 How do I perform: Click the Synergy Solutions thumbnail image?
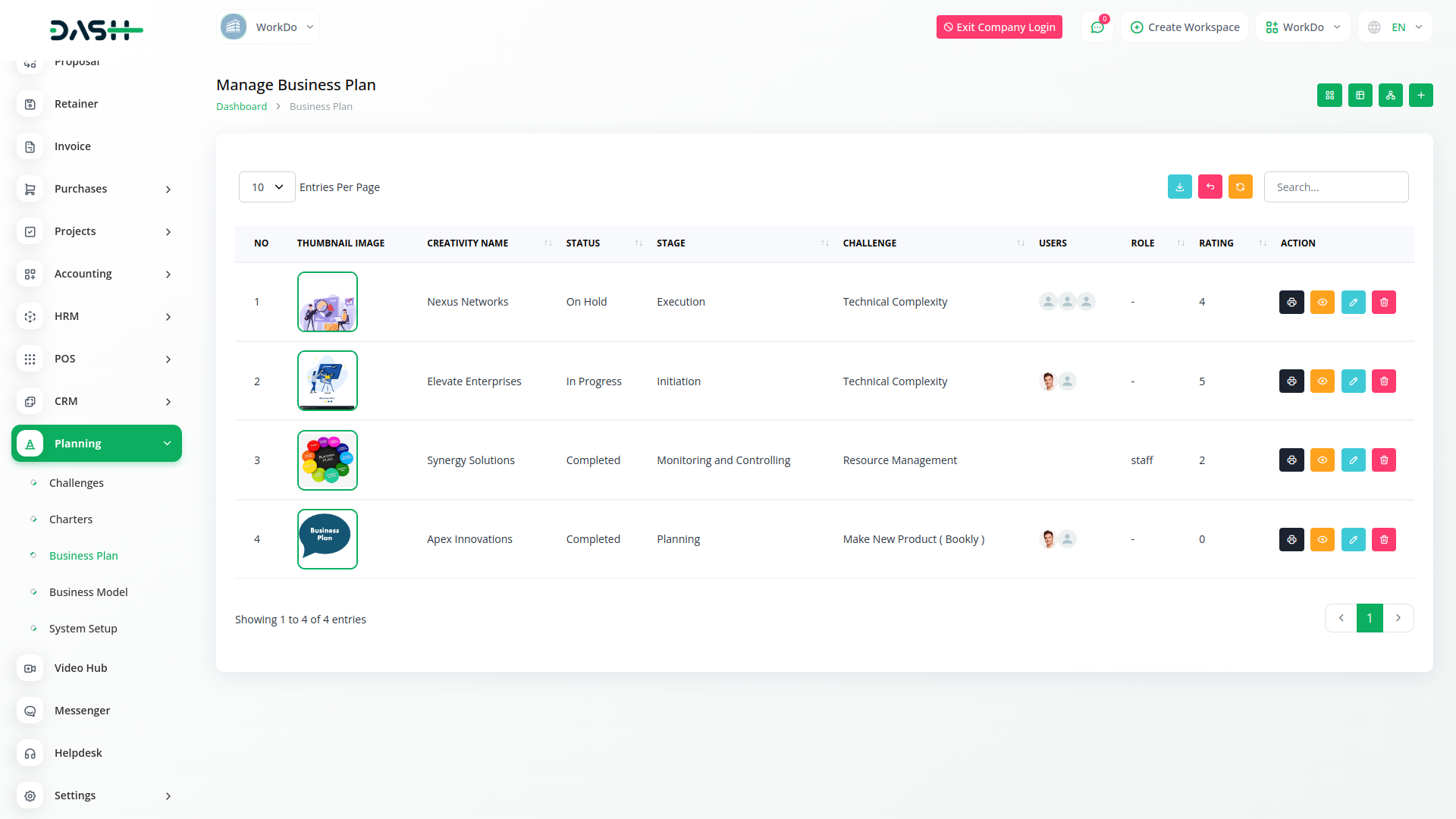coord(327,460)
